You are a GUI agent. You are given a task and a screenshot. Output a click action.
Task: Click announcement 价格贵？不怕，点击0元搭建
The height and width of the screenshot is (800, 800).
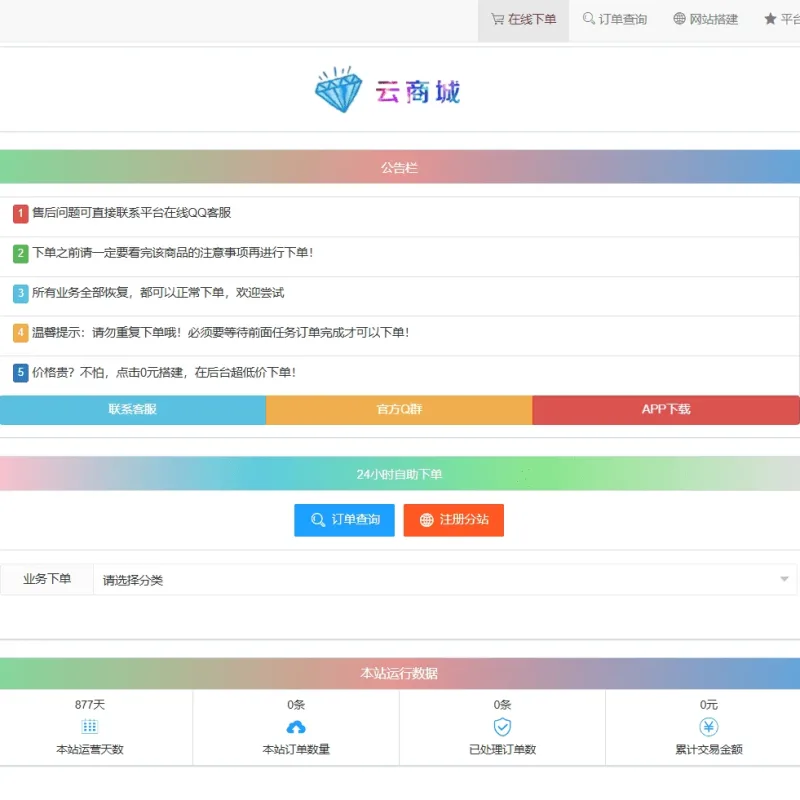pyautogui.click(x=164, y=372)
